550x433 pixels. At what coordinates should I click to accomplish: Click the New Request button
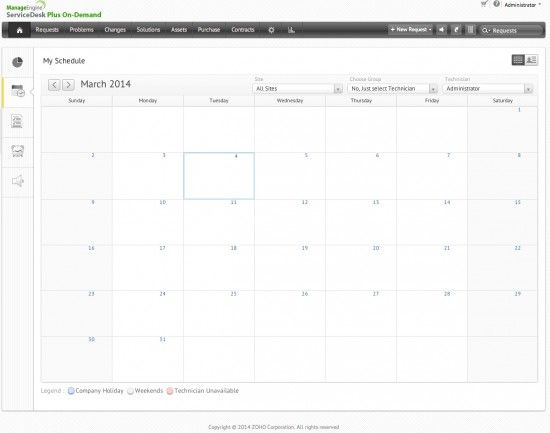[x=410, y=30]
